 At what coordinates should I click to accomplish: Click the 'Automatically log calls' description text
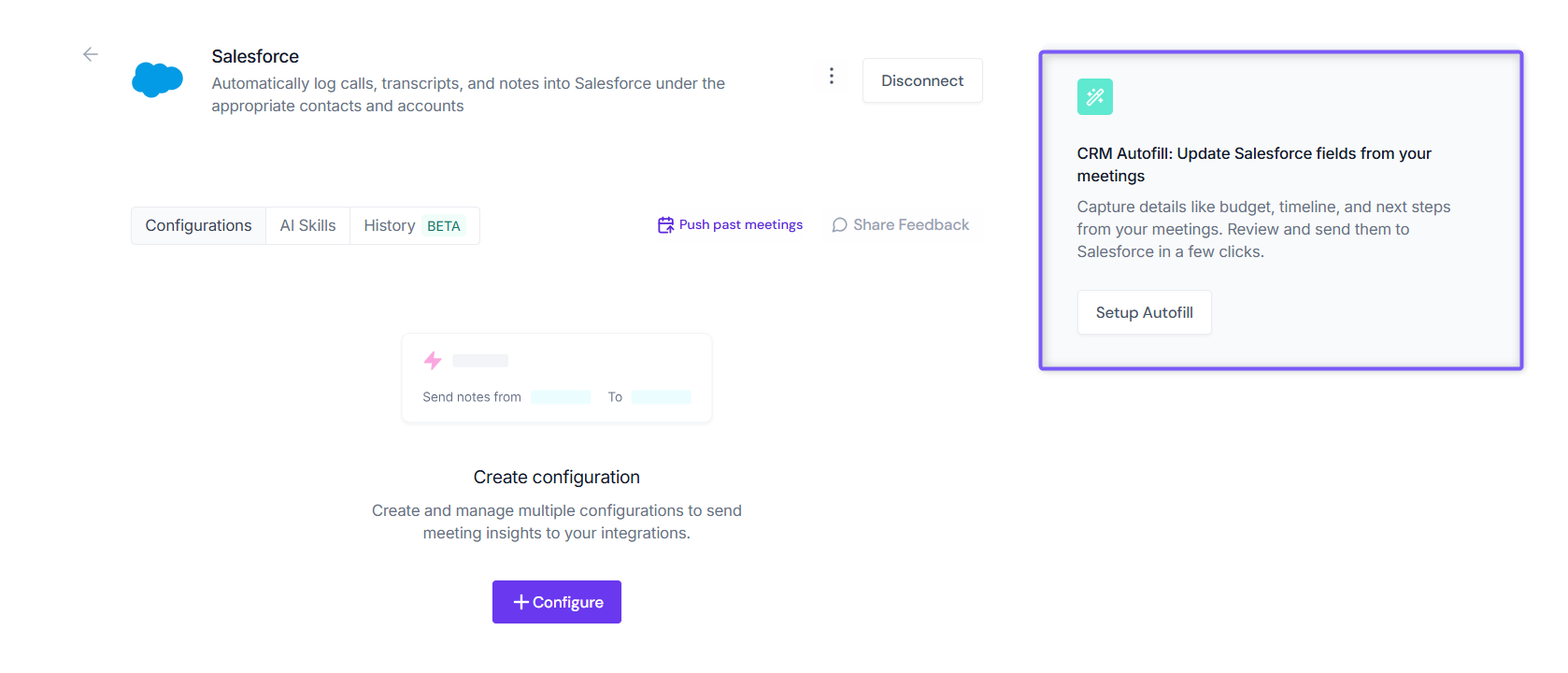[468, 94]
